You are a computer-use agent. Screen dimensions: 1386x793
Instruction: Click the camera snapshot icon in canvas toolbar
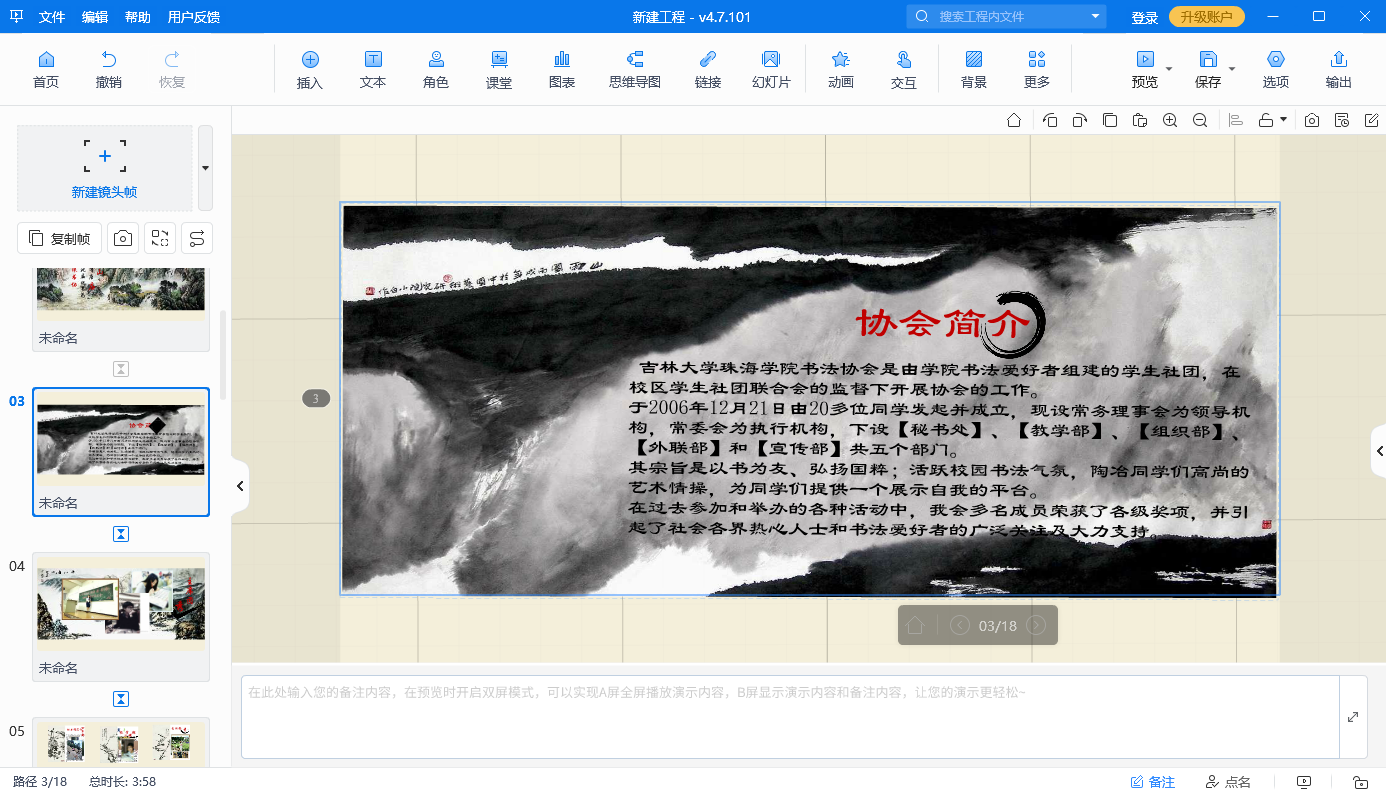1312,120
